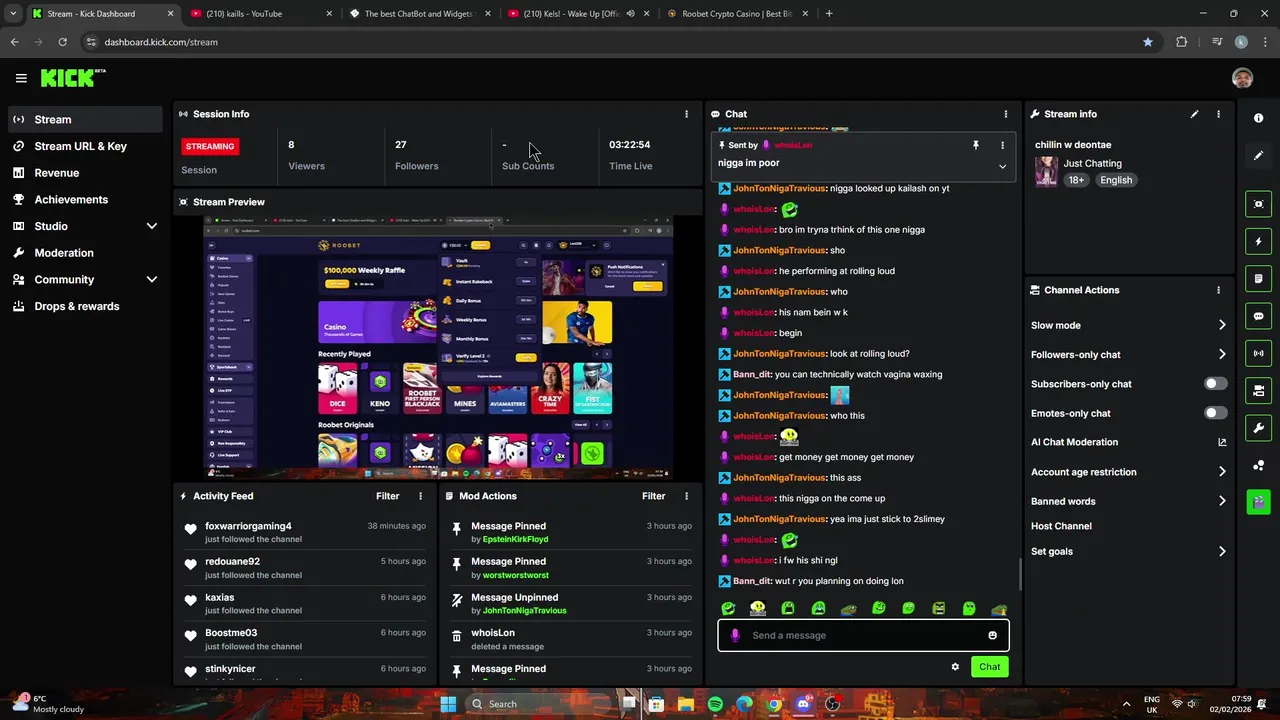Open Set goals arrow
Screen dimensions: 1280x720
[x=1222, y=551]
